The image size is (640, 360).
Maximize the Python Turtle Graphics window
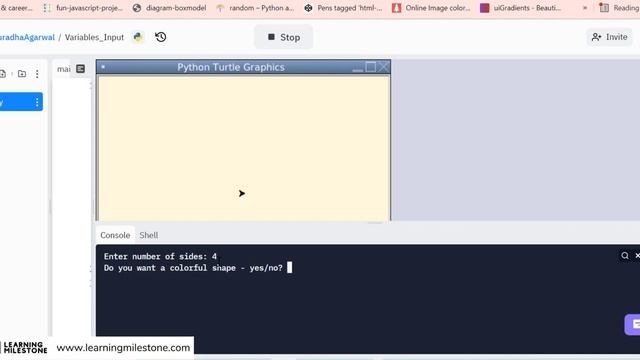(371, 67)
